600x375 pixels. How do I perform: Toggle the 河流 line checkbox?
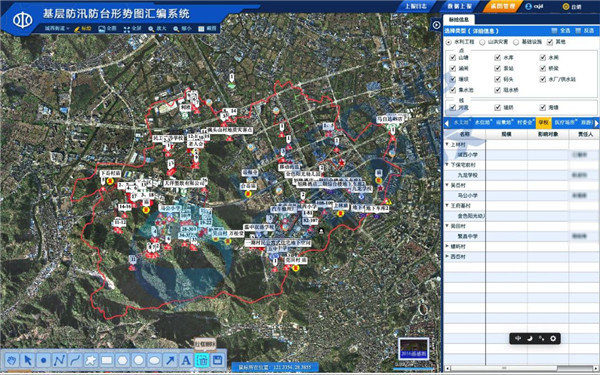click(453, 108)
